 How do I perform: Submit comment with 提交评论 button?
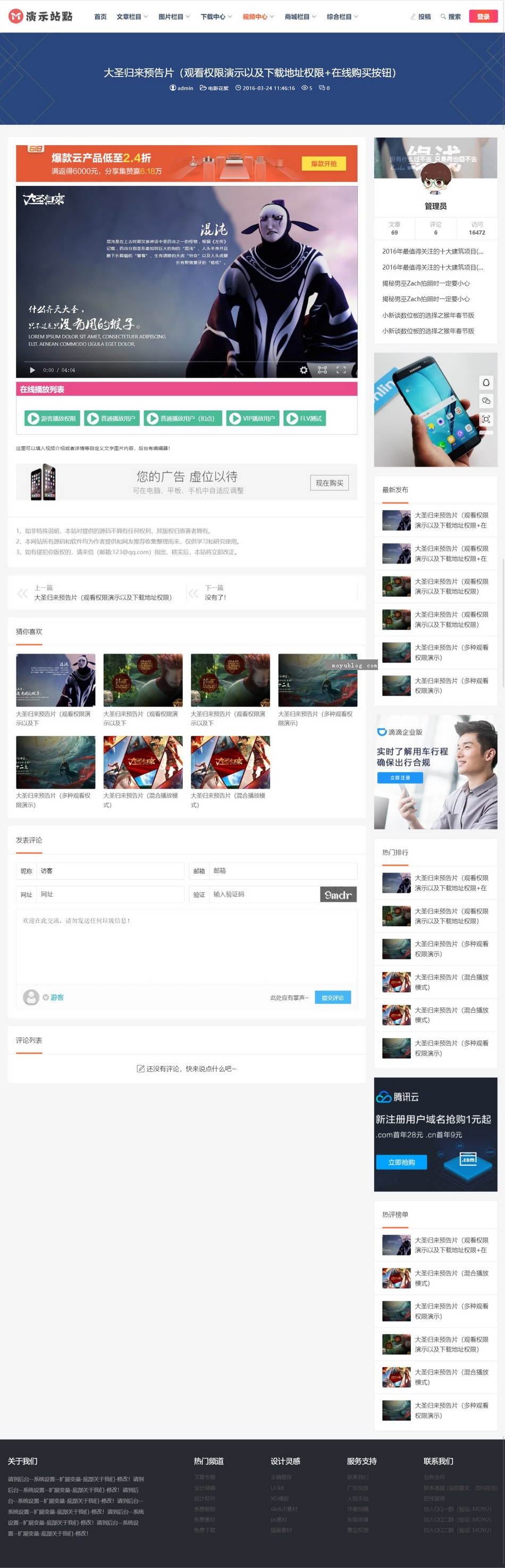(x=333, y=998)
